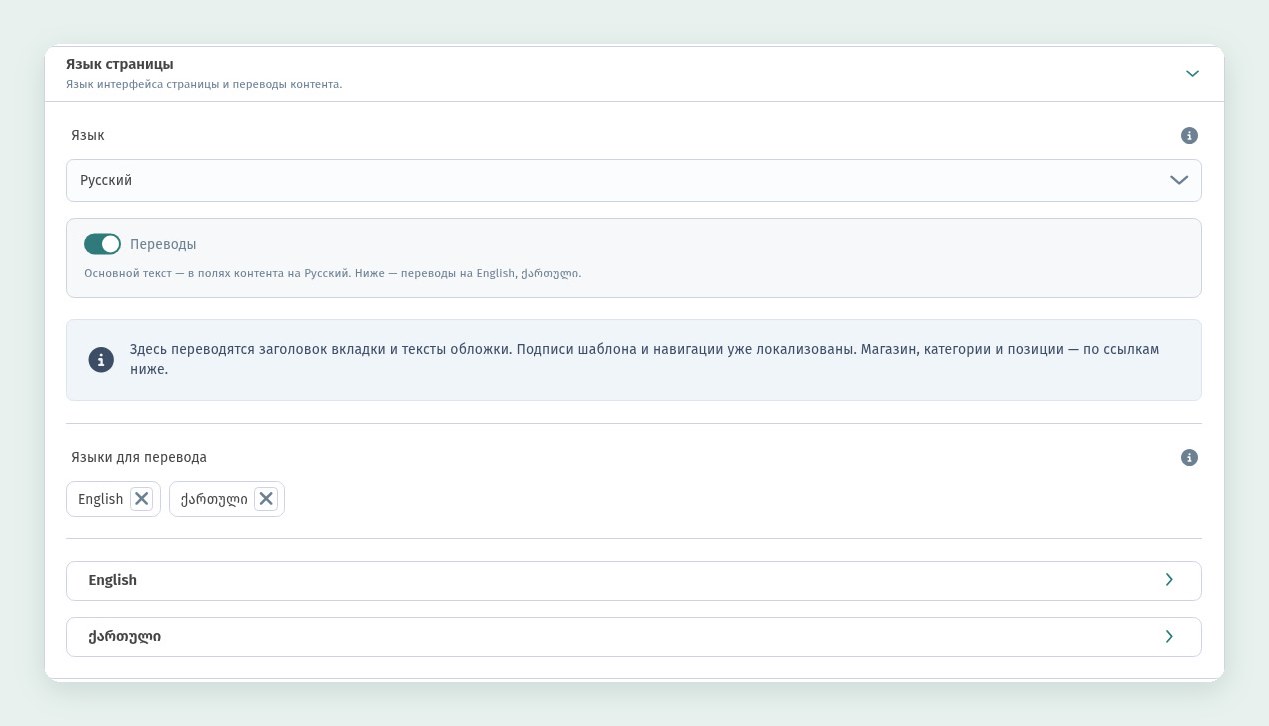
Task: Click the info icon next to Язык
Action: pos(1189,136)
